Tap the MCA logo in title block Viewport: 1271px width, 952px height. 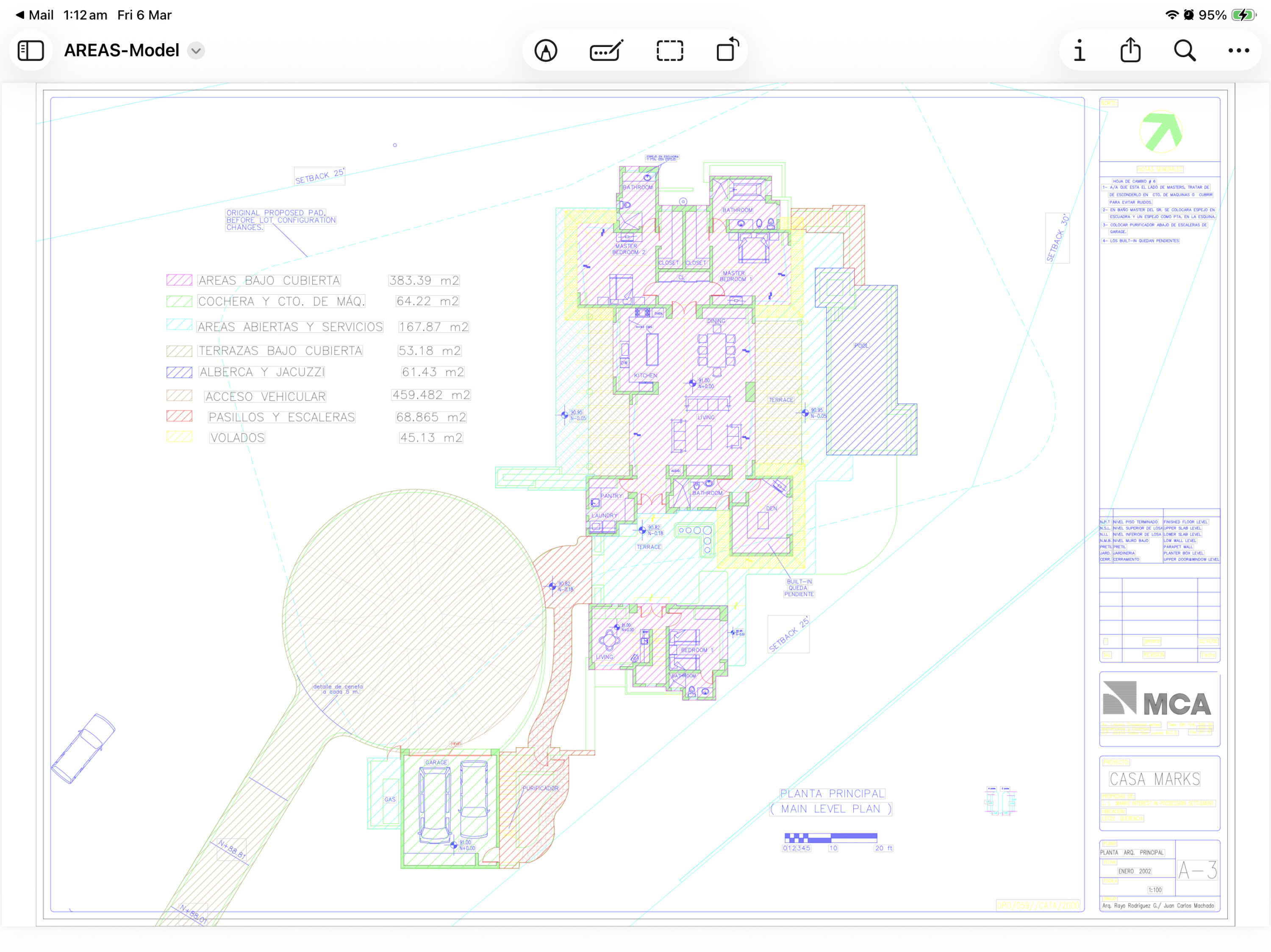tap(1156, 699)
